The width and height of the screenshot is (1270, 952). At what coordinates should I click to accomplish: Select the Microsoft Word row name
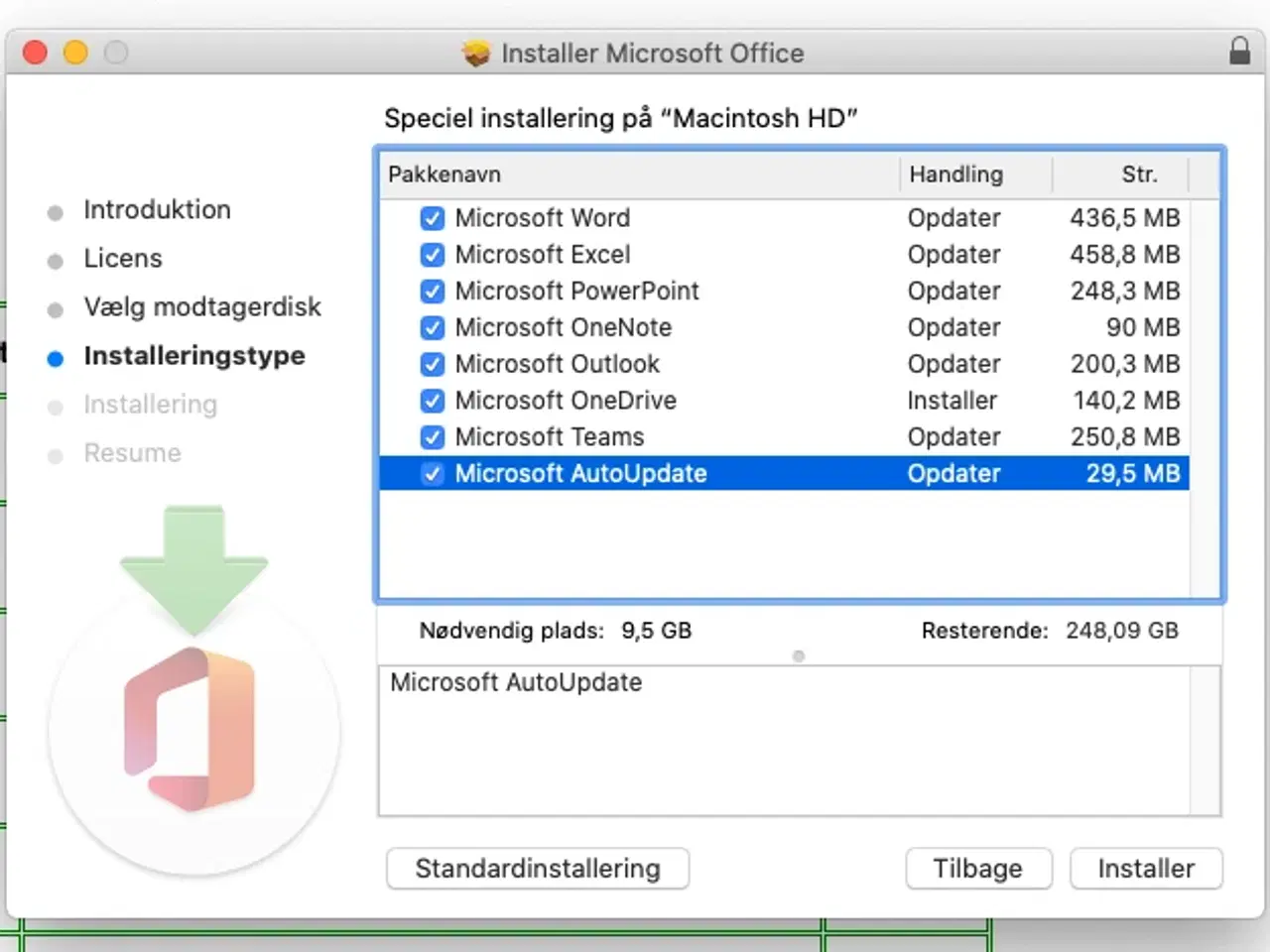tap(543, 218)
